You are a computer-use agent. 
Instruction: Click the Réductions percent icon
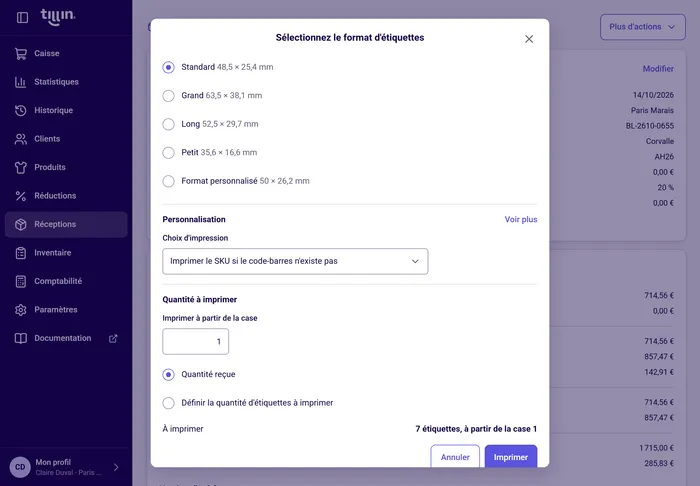[21, 196]
